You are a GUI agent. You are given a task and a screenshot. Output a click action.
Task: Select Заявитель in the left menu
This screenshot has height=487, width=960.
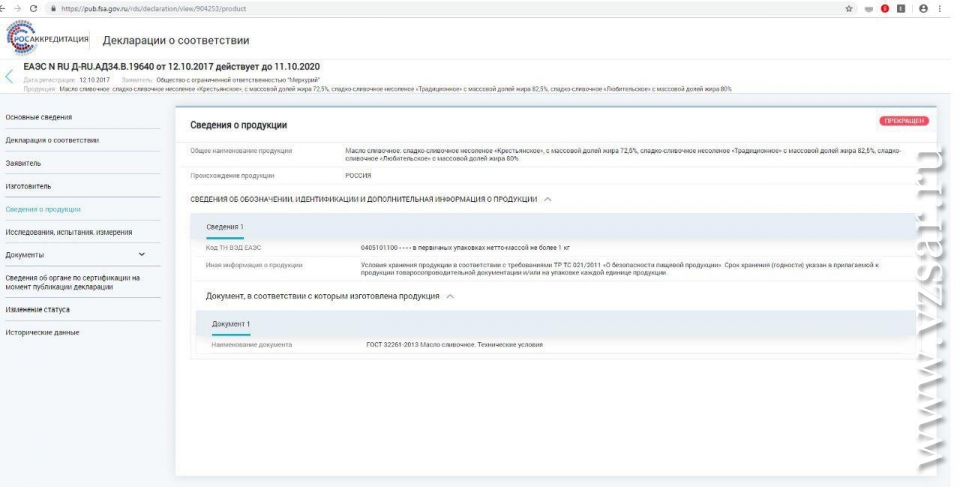[x=24, y=163]
